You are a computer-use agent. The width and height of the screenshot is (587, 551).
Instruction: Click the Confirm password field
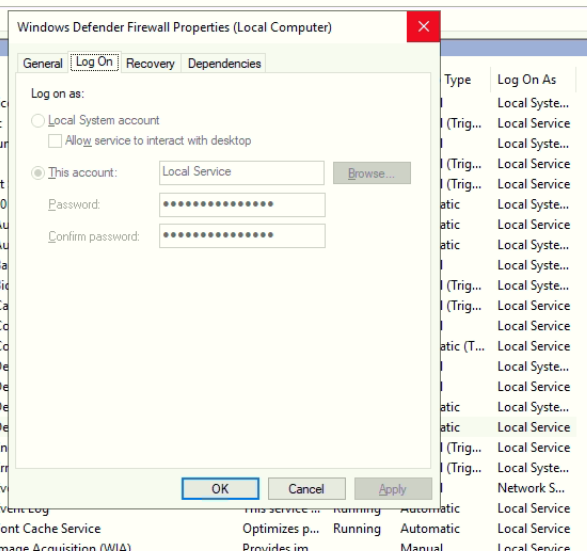(242, 236)
